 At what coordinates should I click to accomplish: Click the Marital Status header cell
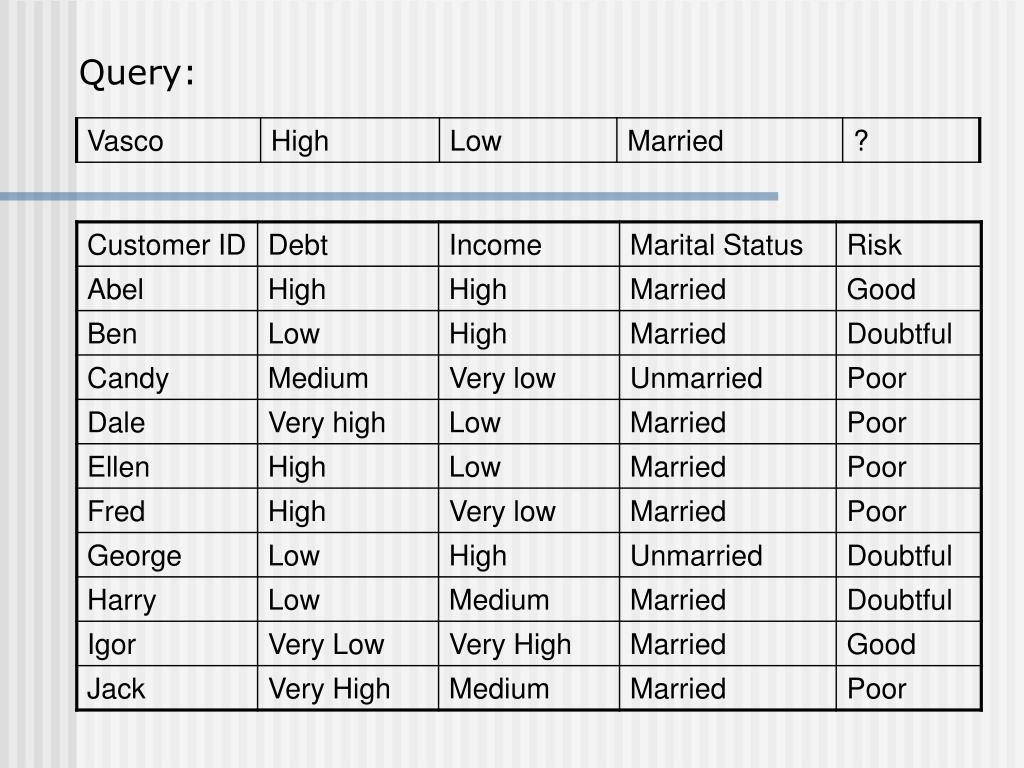click(728, 245)
